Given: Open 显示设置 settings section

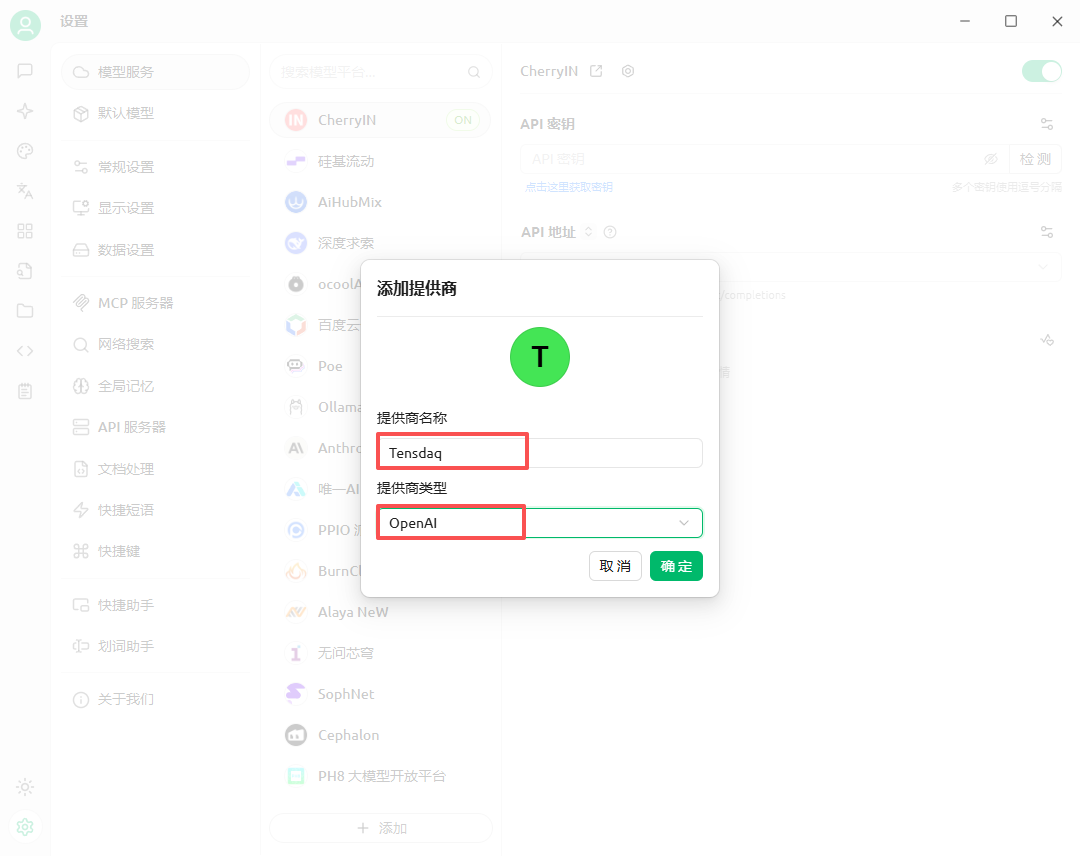Looking at the screenshot, I should point(155,208).
